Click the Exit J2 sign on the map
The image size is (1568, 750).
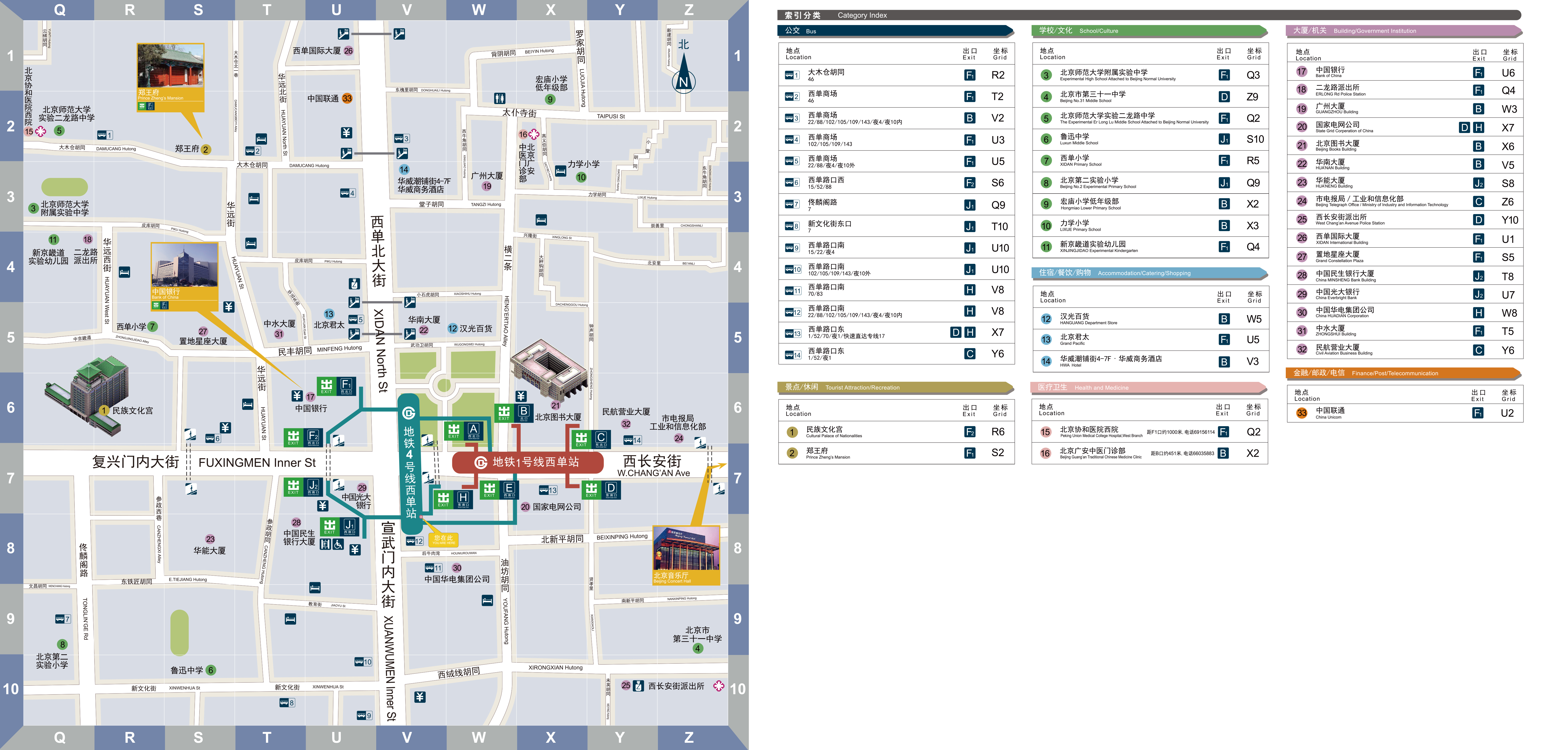(303, 487)
